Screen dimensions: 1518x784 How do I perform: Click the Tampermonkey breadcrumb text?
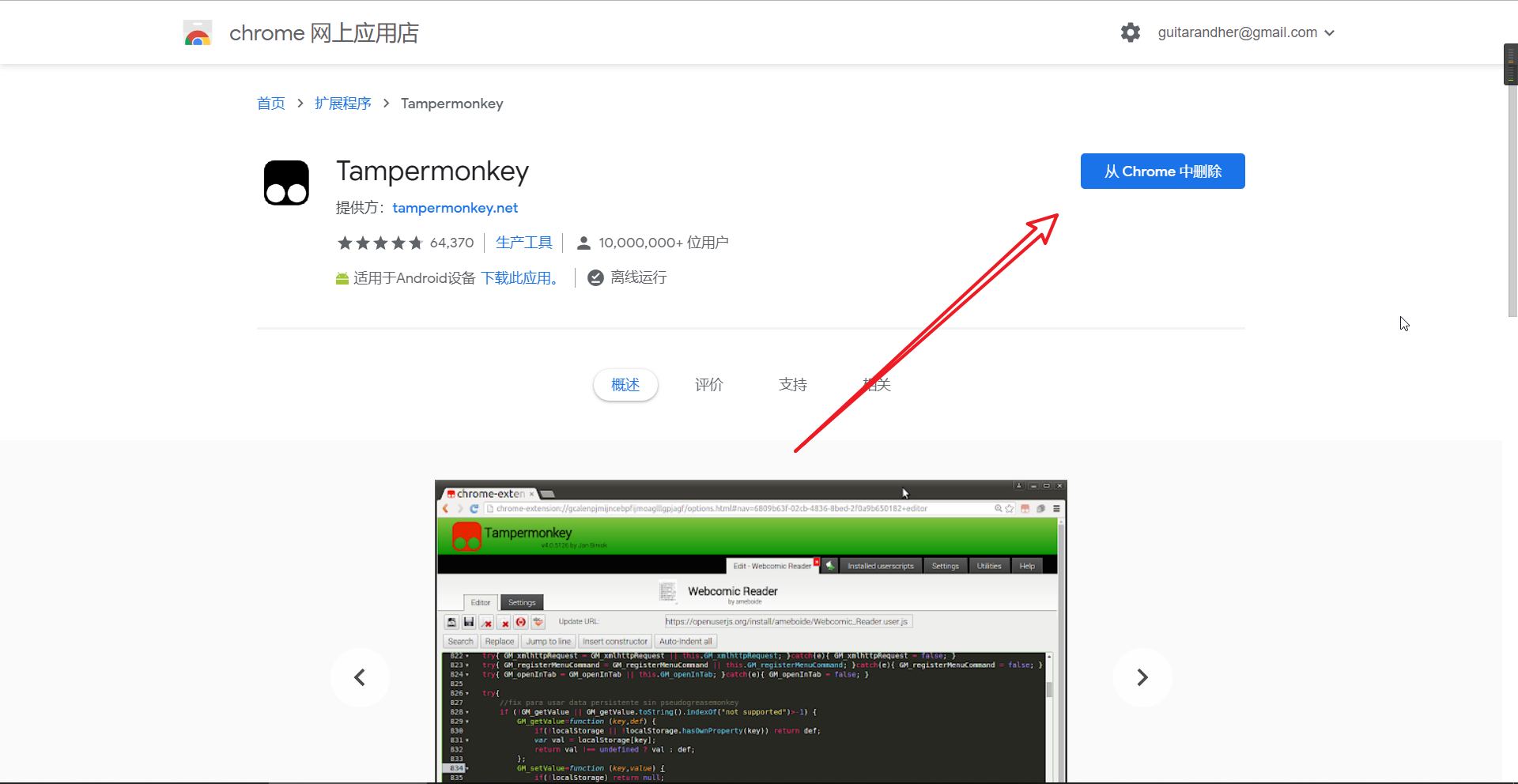(x=451, y=104)
